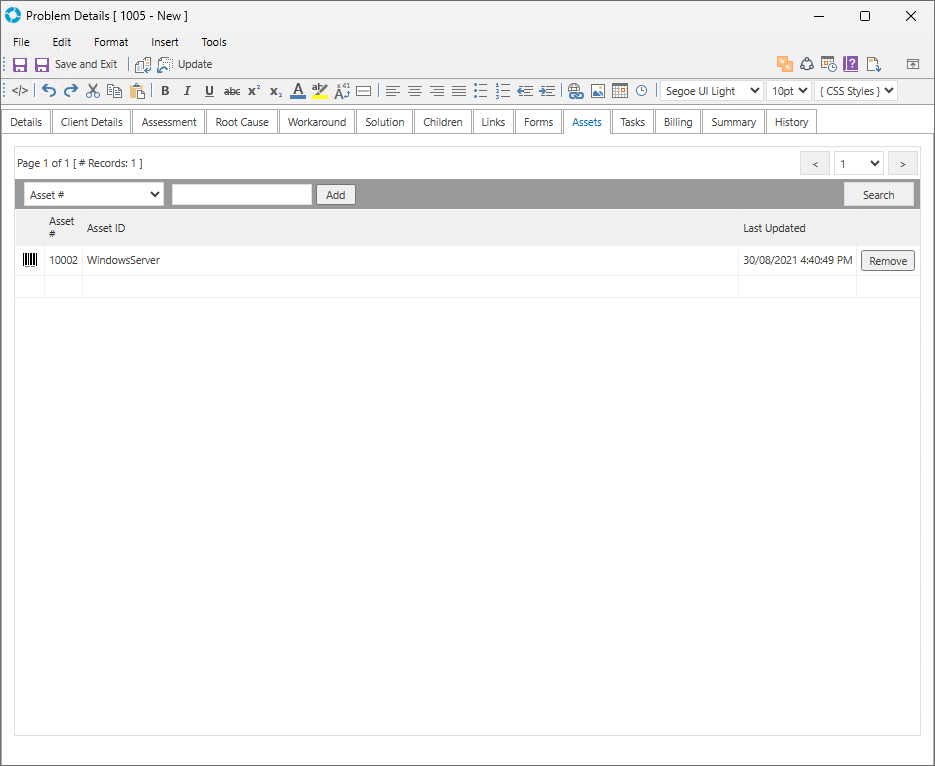Click the HTML source view icon
Image resolution: width=935 pixels, height=766 pixels.
click(x=20, y=91)
